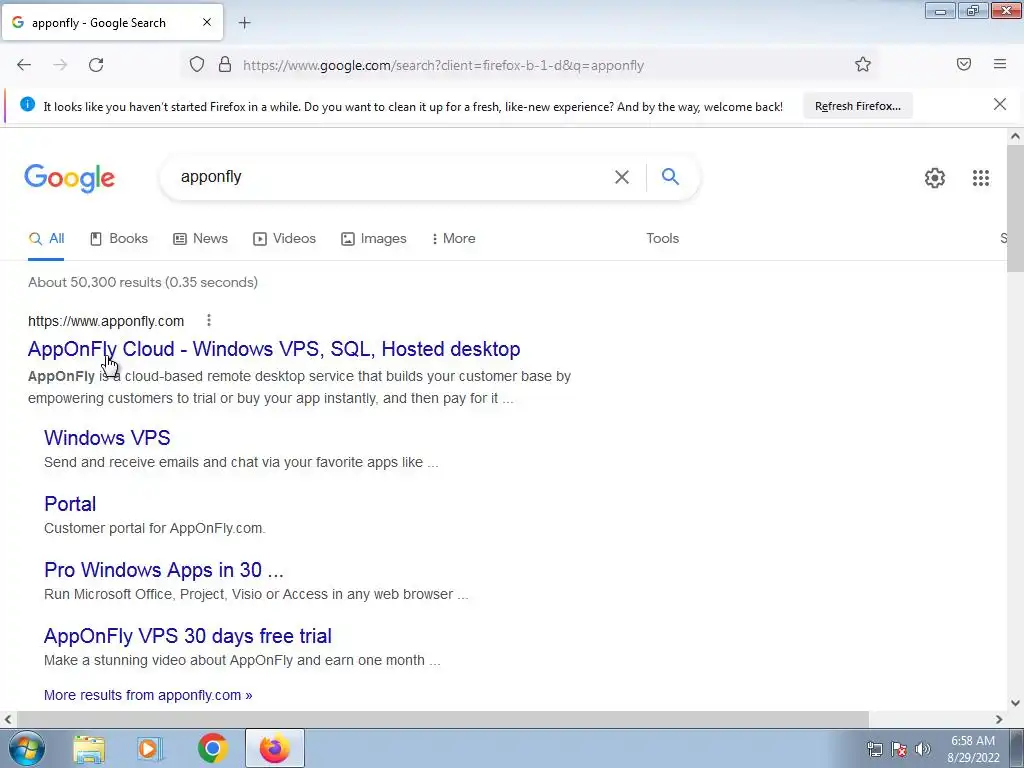Open AppOnFly VPS 30 days free trial link
The image size is (1024, 768).
click(188, 635)
